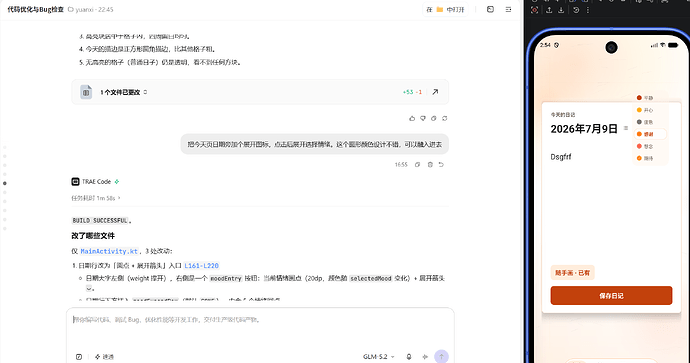Click the '改了哪些文件' heading

[x=93, y=236]
